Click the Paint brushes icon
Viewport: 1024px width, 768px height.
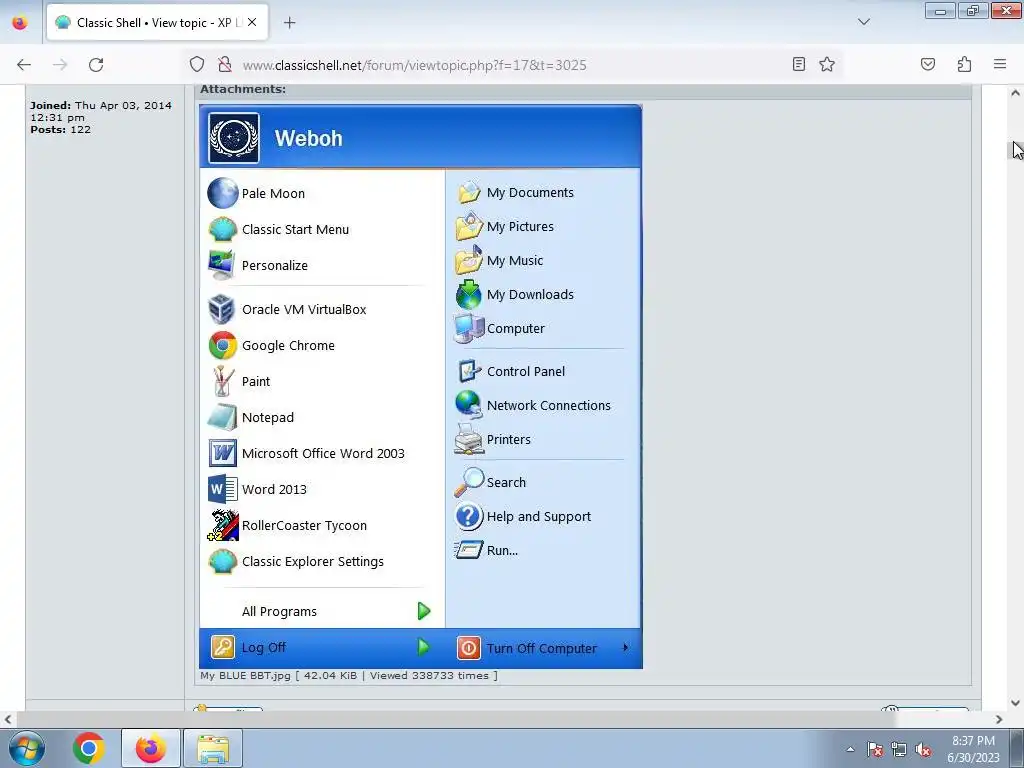(x=223, y=381)
